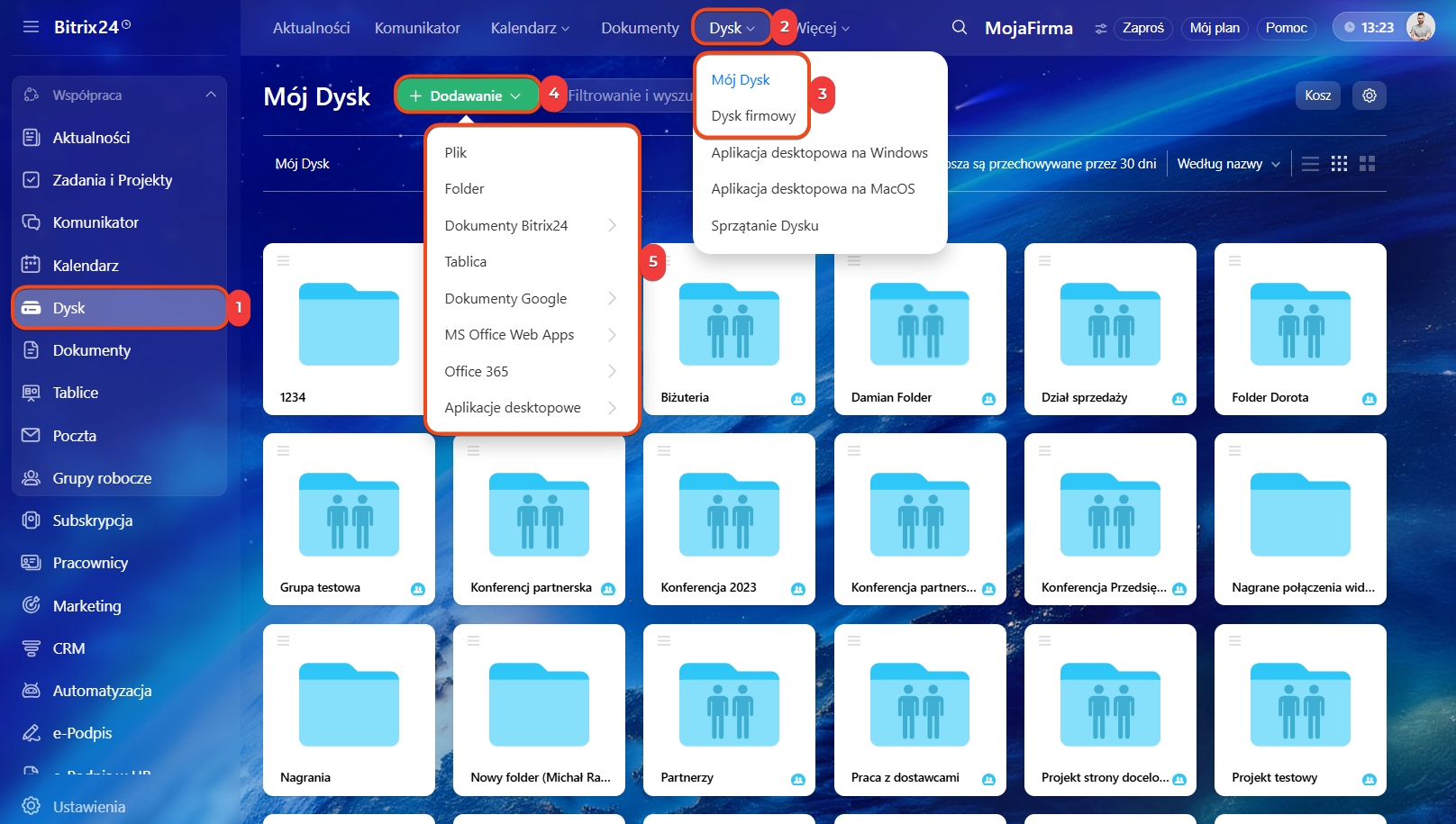
Task: Collapse the Współpraca sidebar section
Action: click(211, 95)
